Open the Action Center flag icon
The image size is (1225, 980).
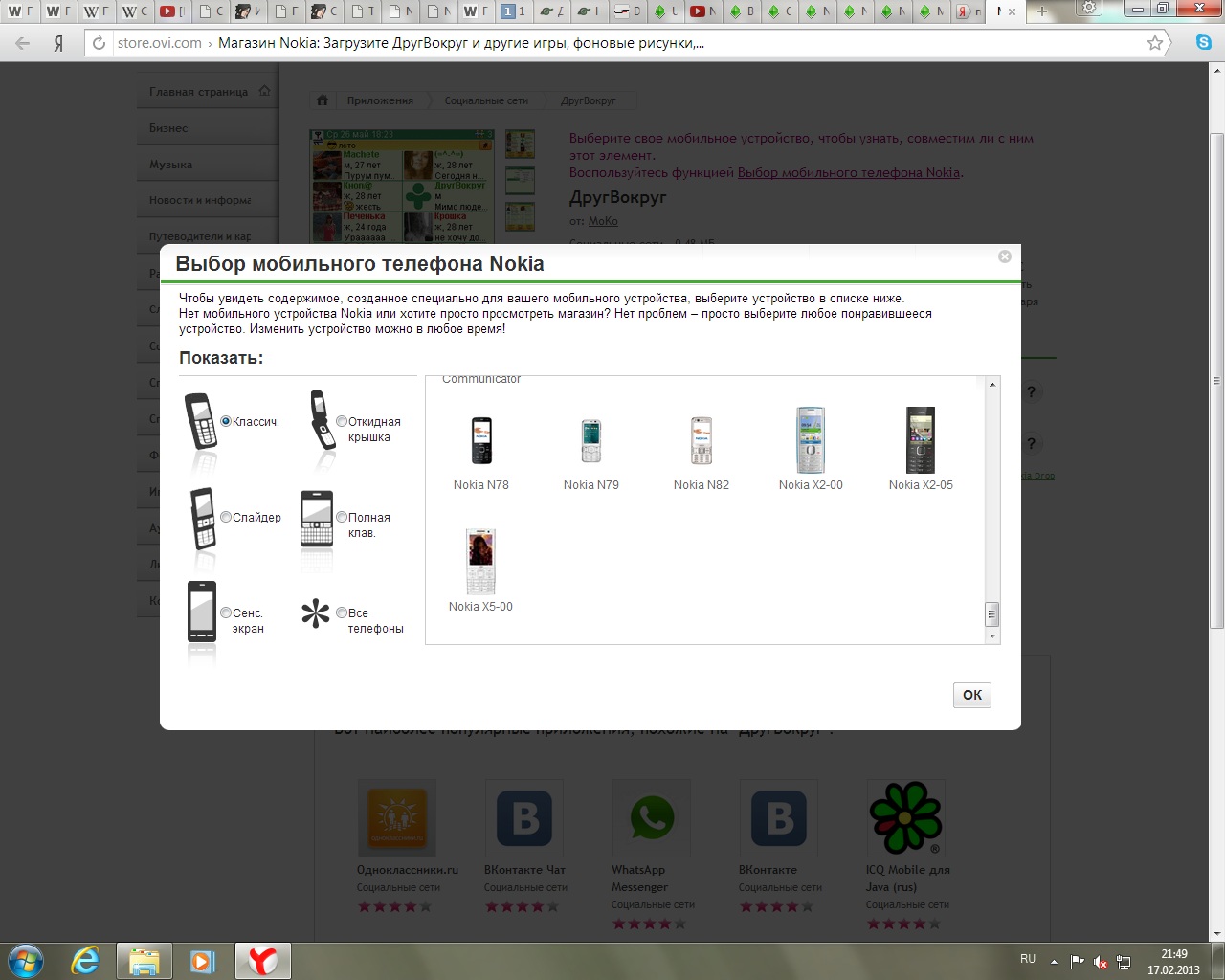(1078, 961)
